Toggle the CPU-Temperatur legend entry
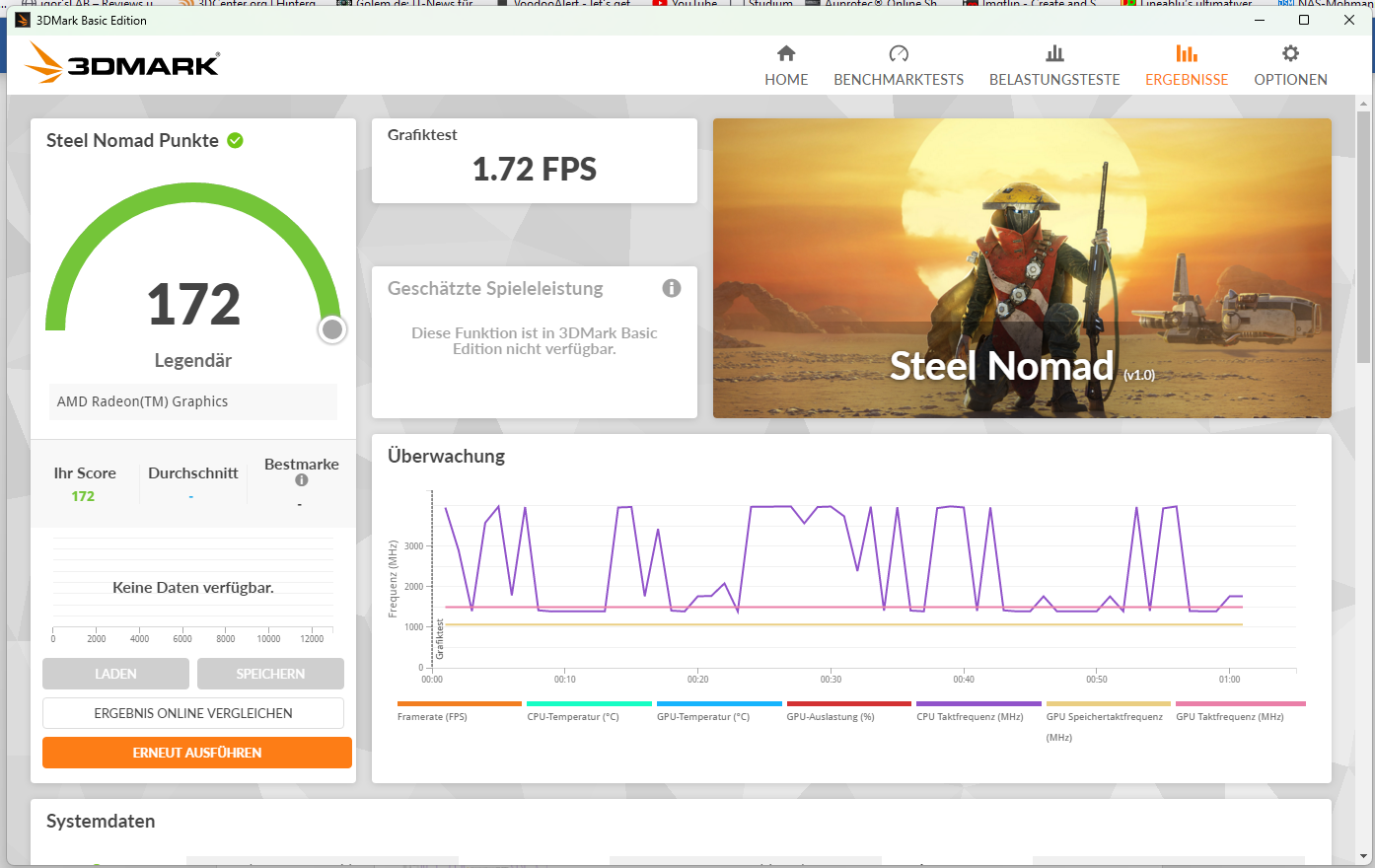Viewport: 1375px width, 868px height. (589, 712)
